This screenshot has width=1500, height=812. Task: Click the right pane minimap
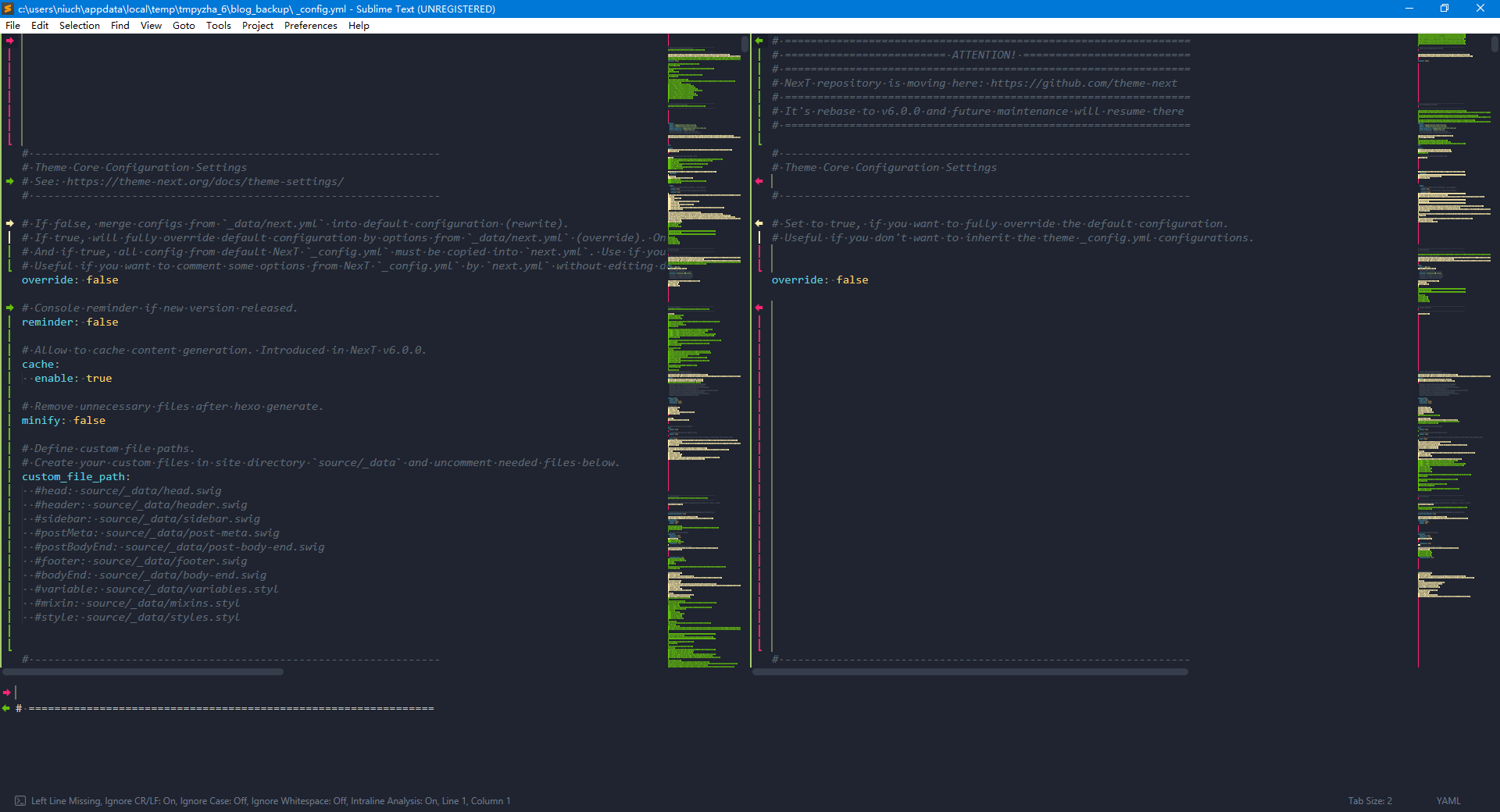tap(1454, 351)
